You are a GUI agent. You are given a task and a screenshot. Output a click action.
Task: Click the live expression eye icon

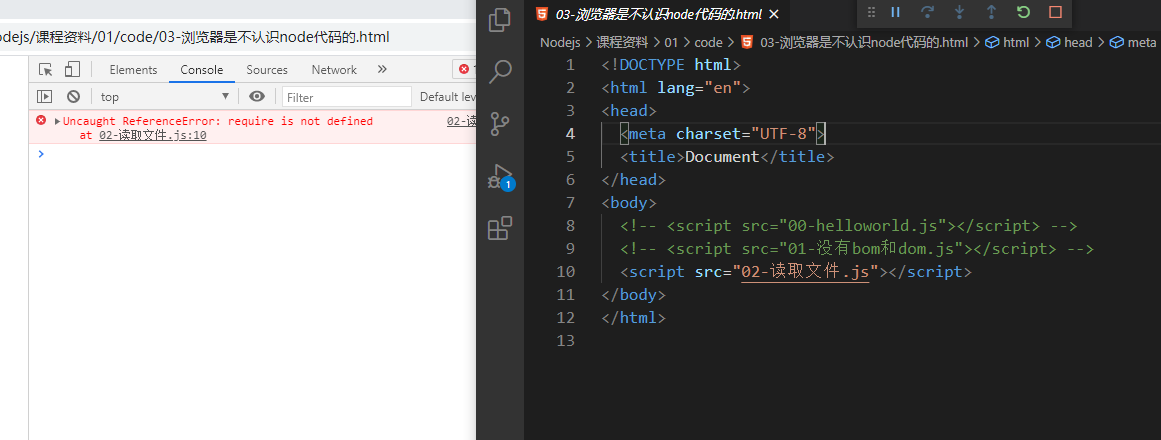click(x=257, y=96)
